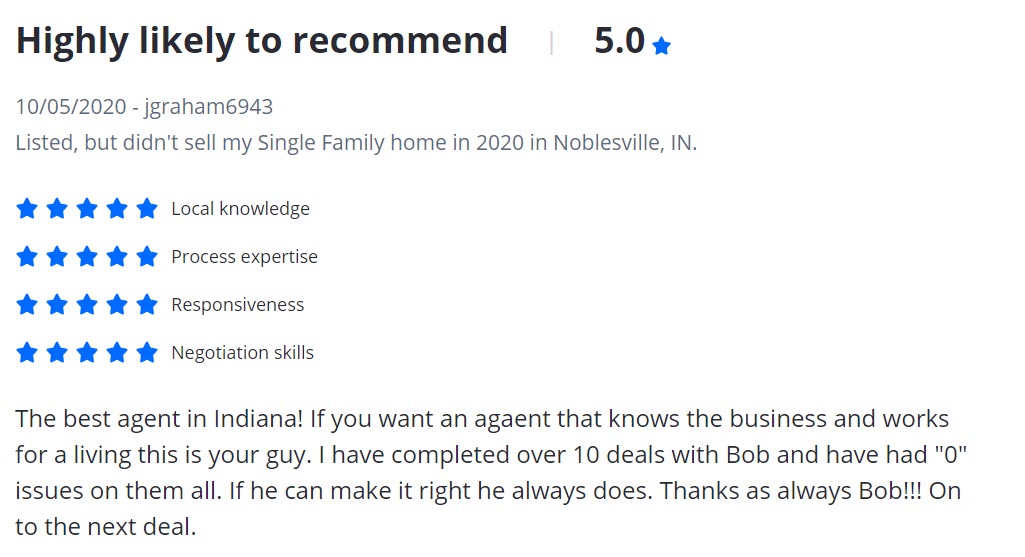Select the second star of Responsiveness
This screenshot has height=557, width=1025.
[57, 304]
